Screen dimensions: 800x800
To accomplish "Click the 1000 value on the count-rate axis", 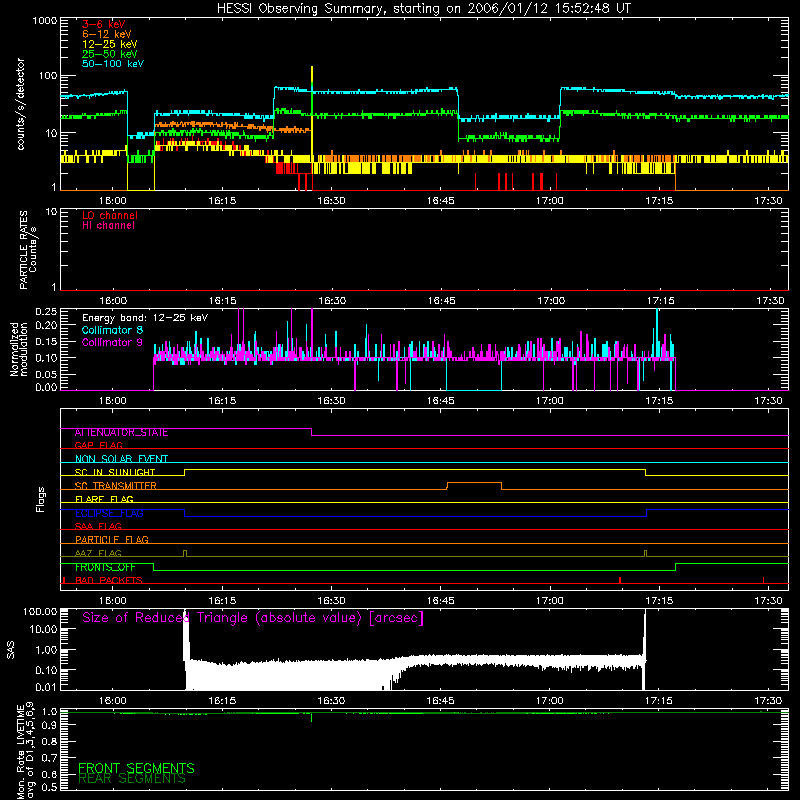I will pyautogui.click(x=45, y=21).
